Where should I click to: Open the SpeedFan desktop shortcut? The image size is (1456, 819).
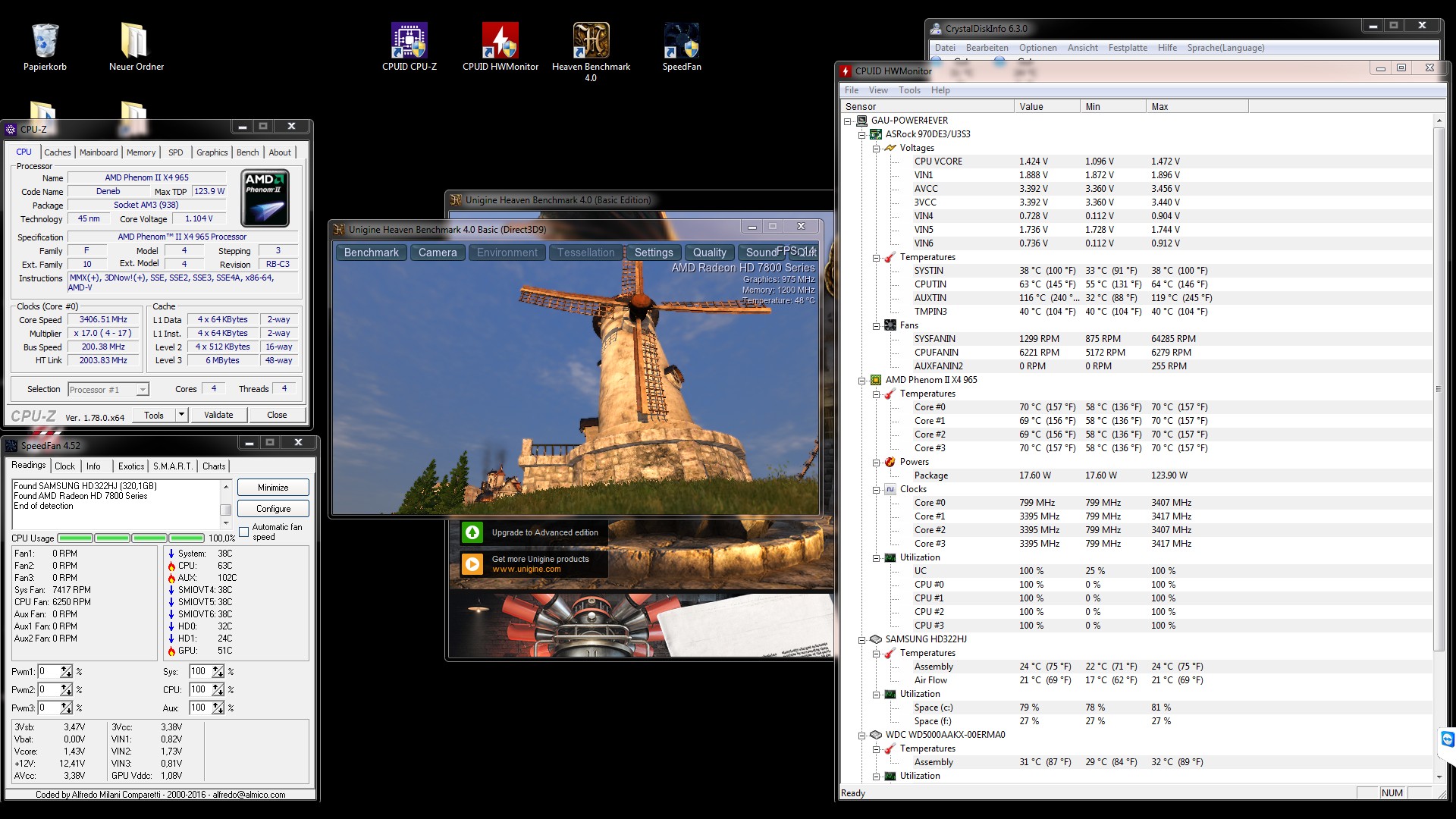[681, 42]
